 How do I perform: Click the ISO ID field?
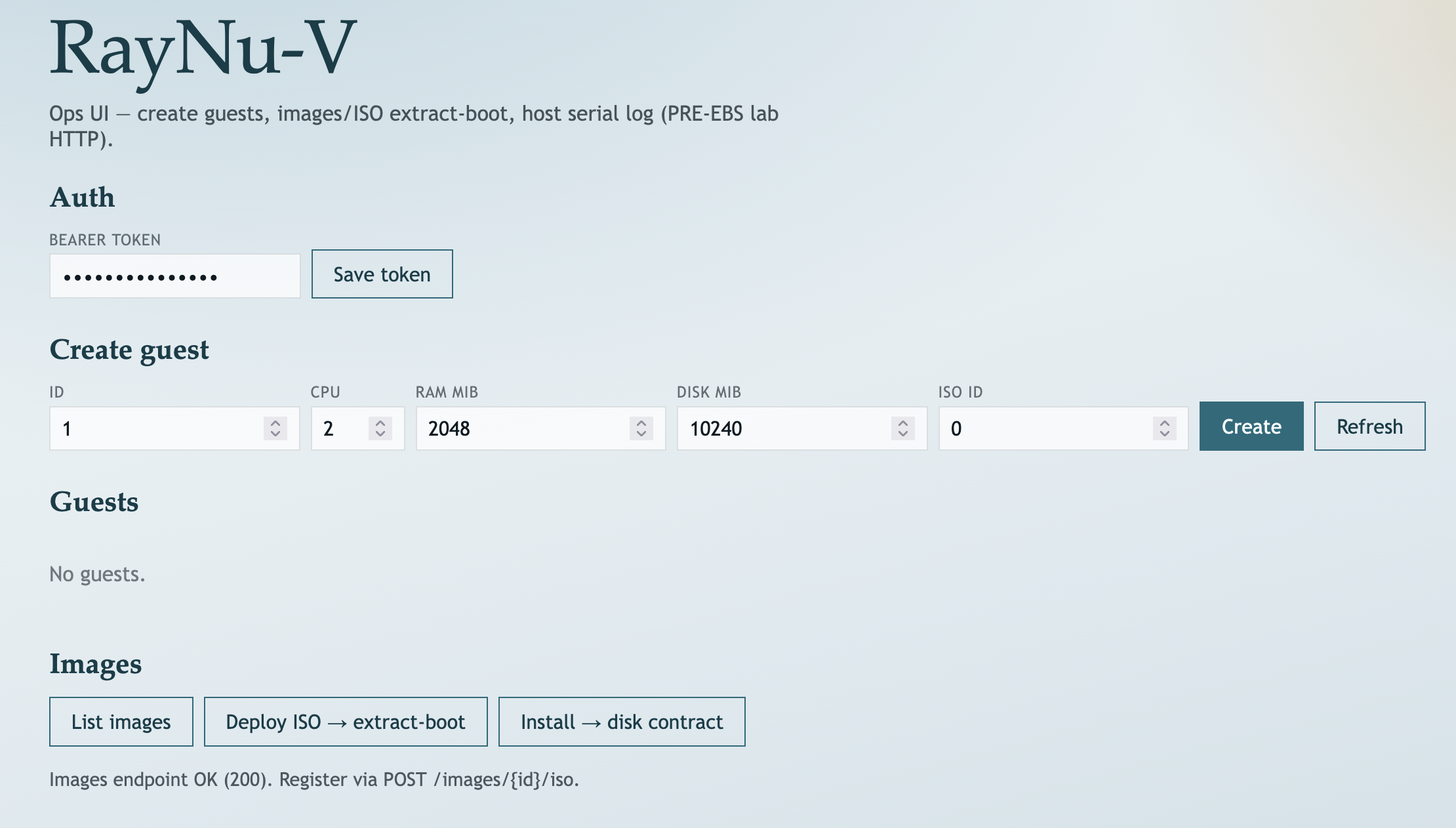1063,428
